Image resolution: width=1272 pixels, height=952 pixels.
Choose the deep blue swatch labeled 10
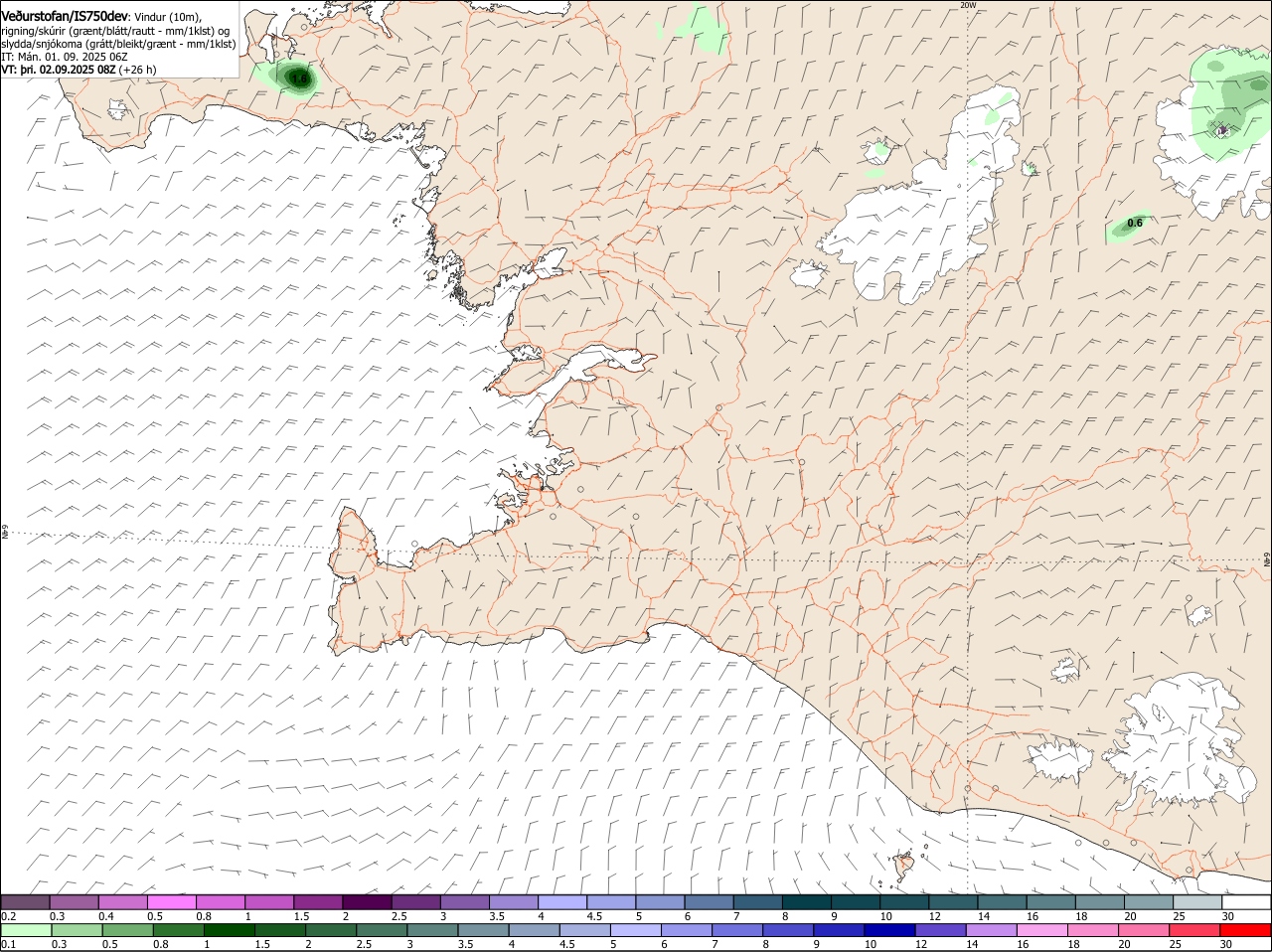click(x=888, y=930)
